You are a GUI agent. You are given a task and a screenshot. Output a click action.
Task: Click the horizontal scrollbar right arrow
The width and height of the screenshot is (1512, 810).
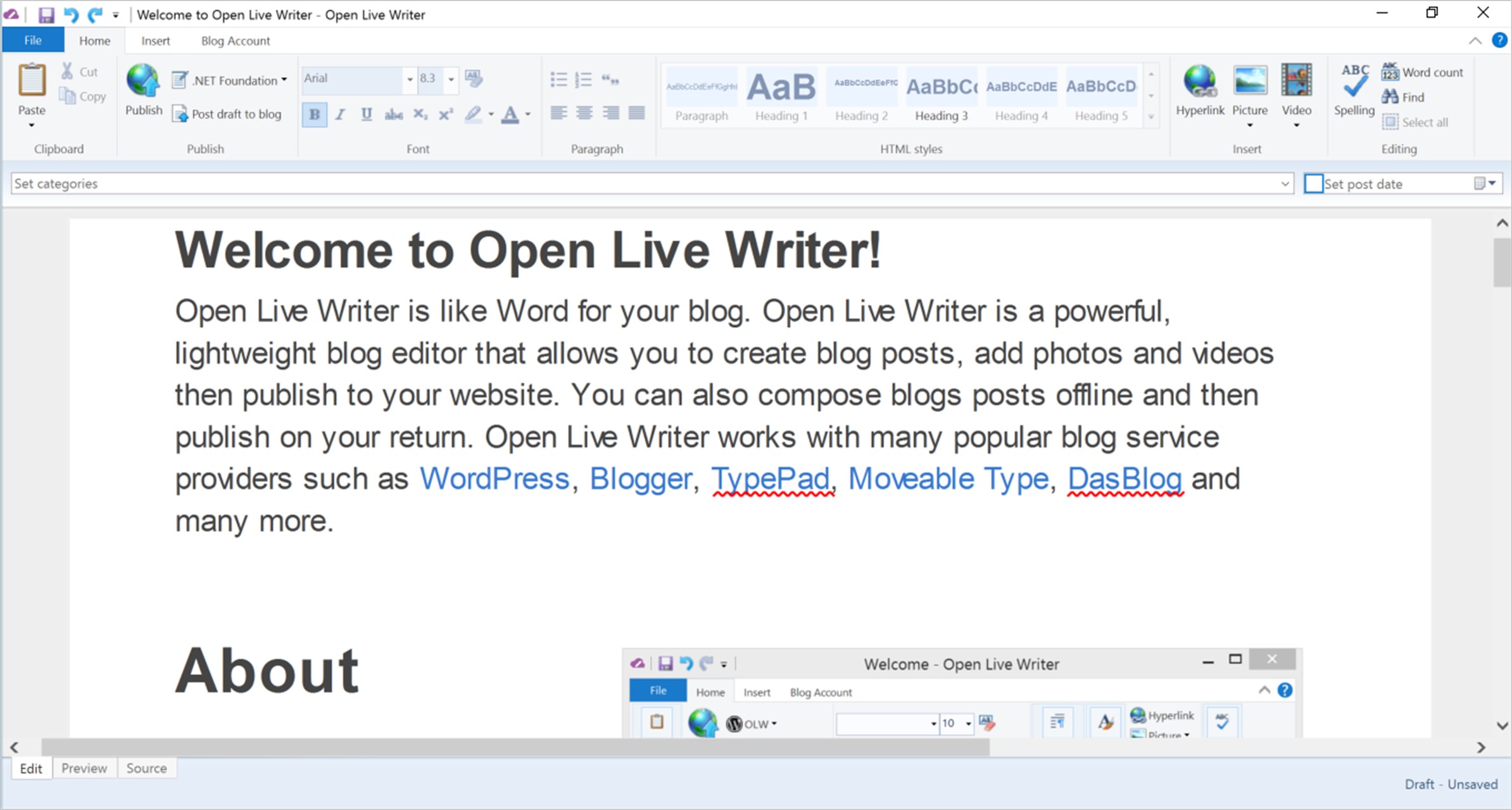1481,747
